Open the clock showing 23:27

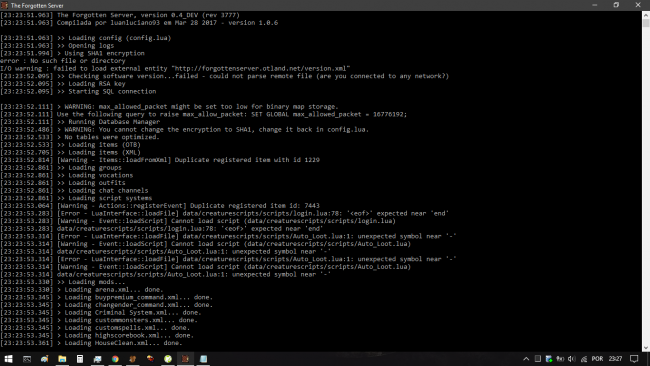tap(615, 359)
